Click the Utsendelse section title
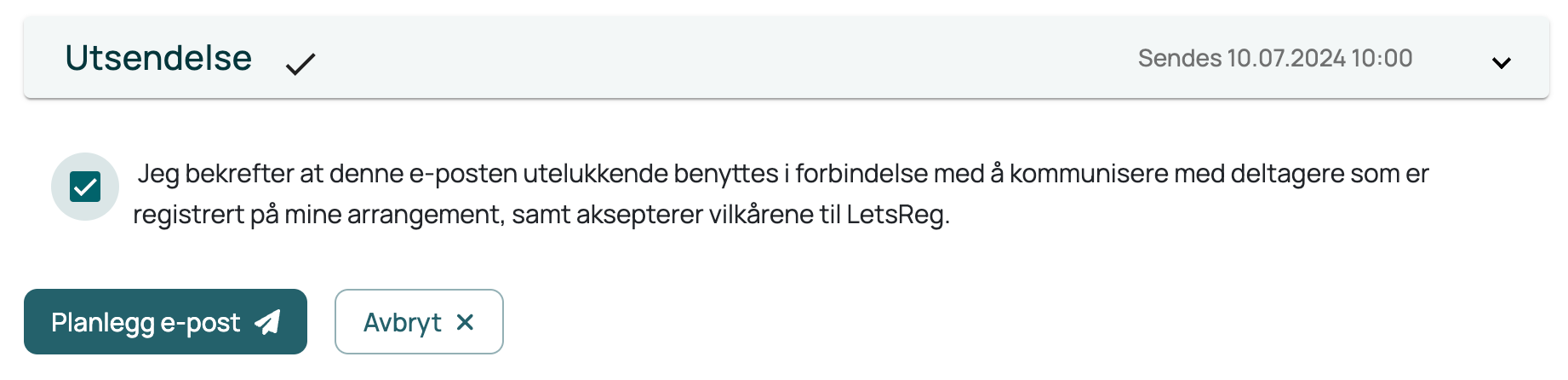 pyautogui.click(x=158, y=58)
